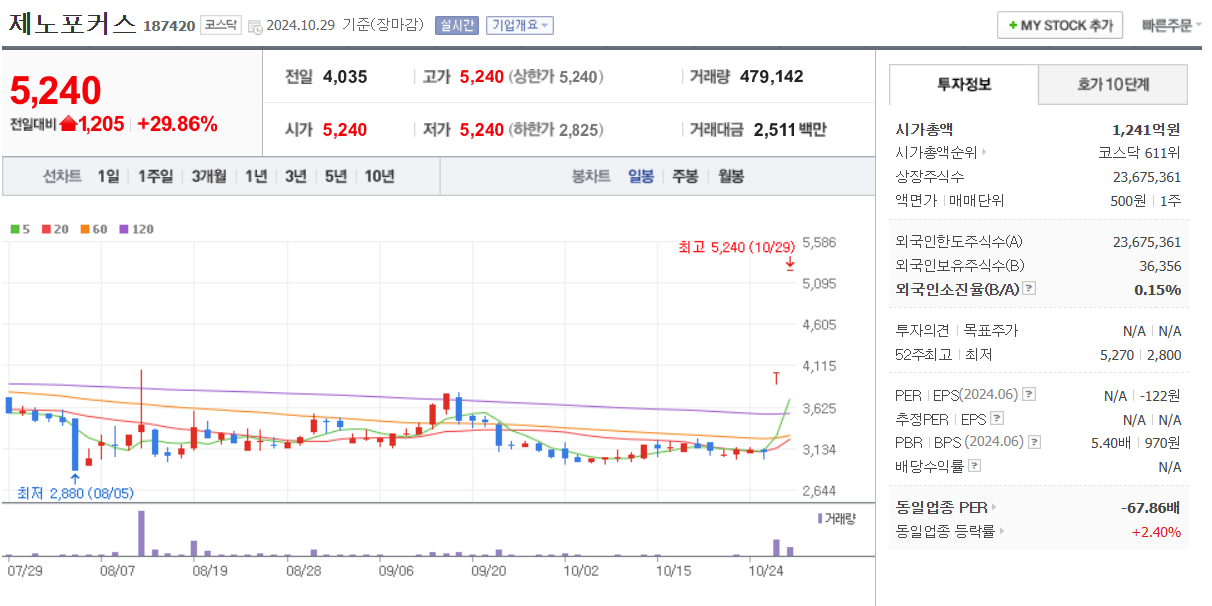Select 1년 line chart period

[256, 176]
